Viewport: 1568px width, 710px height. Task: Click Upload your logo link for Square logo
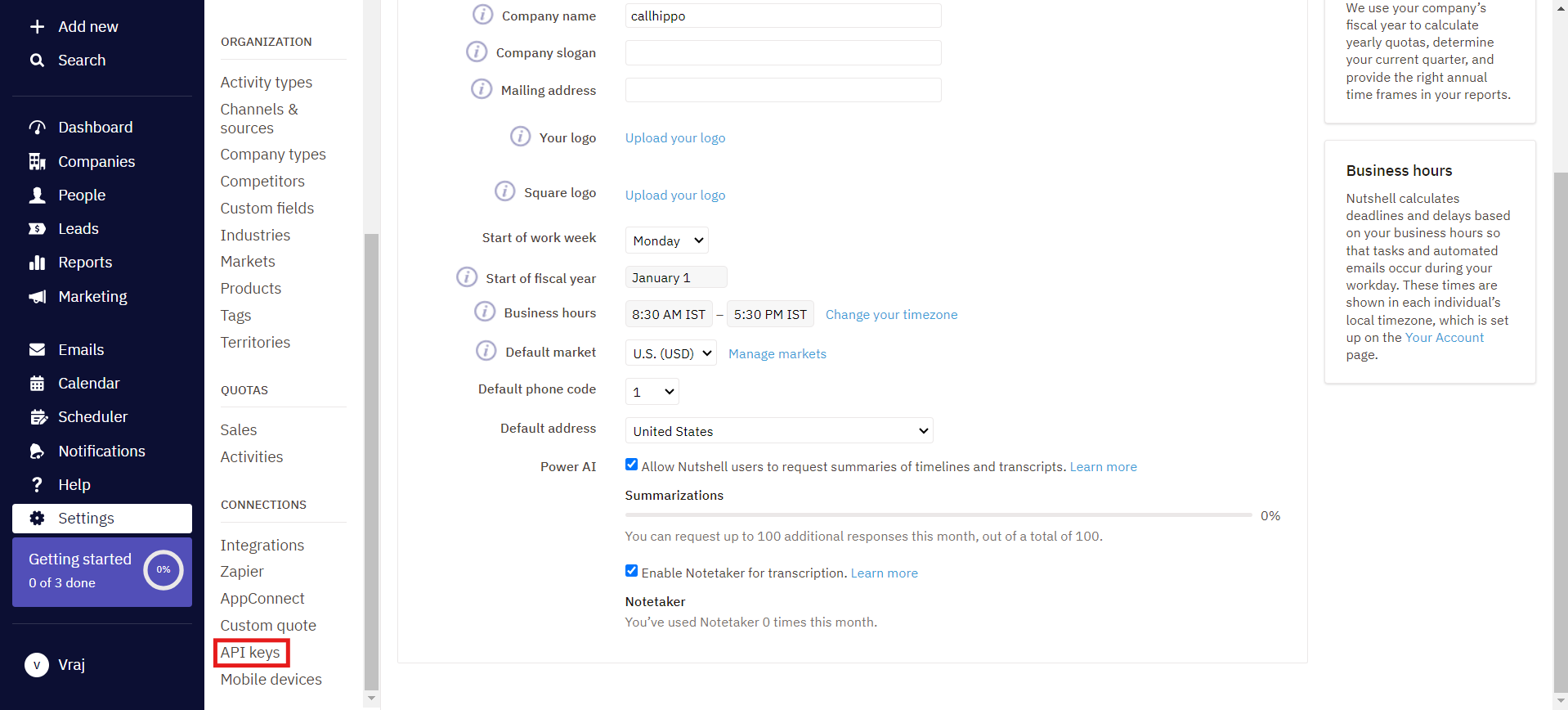click(x=675, y=195)
